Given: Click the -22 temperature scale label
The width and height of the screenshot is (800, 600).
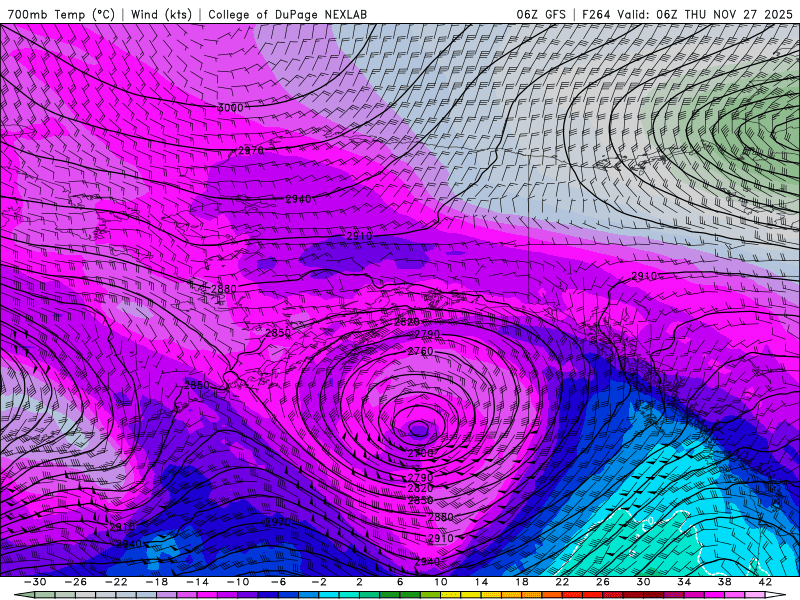Looking at the screenshot, I should click(116, 582).
